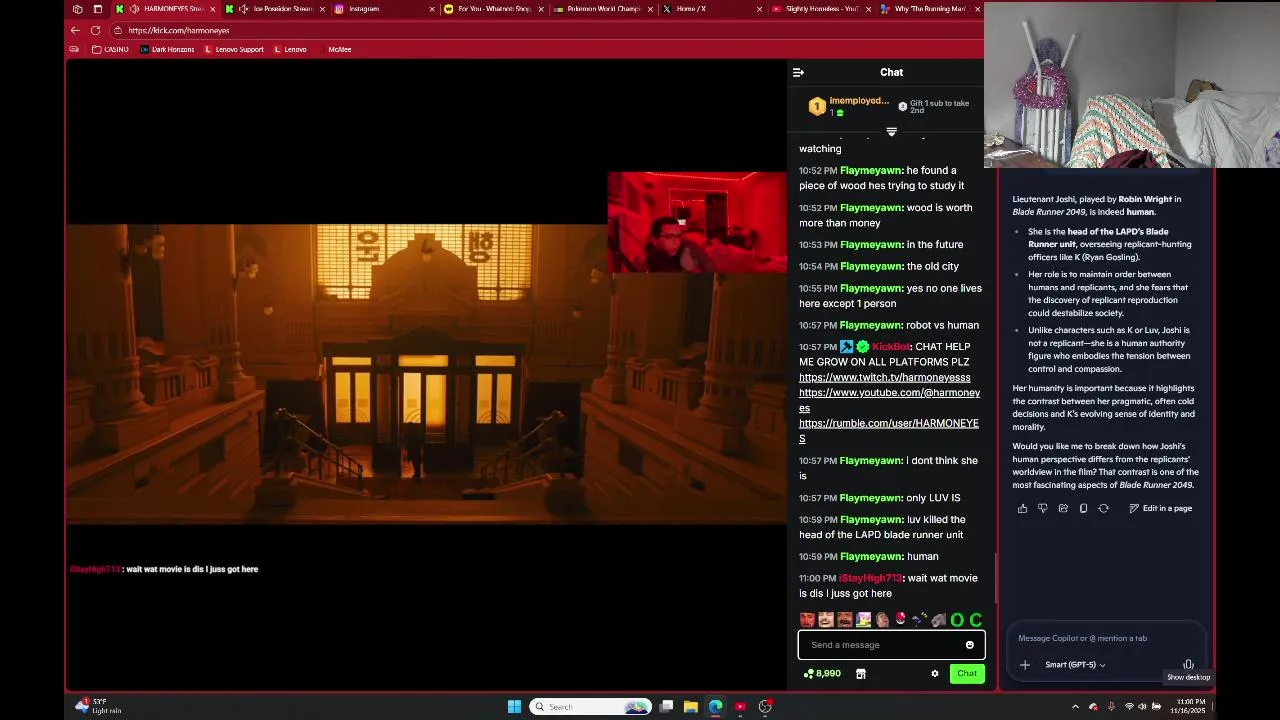Open the browser workspaces icon
Image resolution: width=1280 pixels, height=720 pixels.
click(x=78, y=9)
